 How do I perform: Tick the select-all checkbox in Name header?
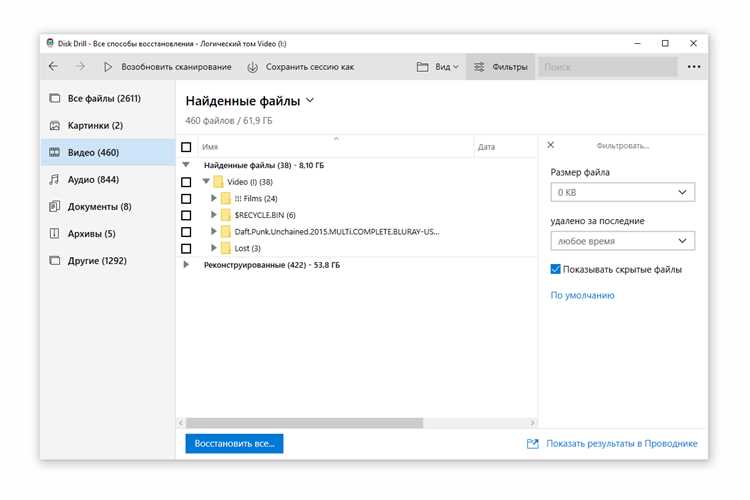pyautogui.click(x=186, y=147)
